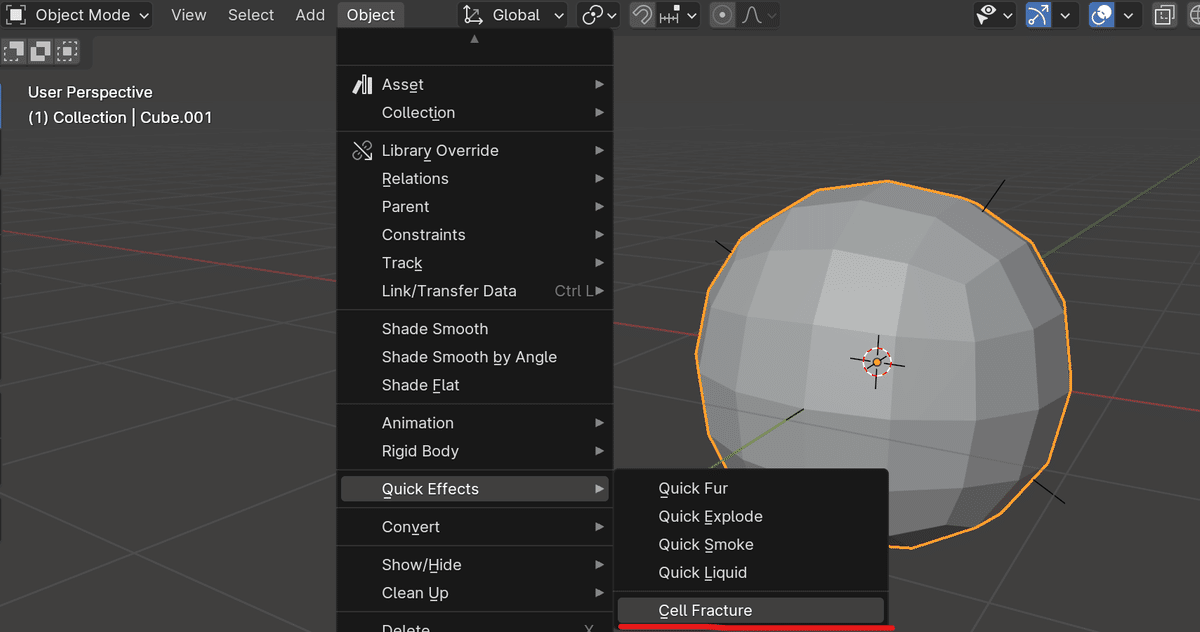Open the Clean Up submenu

coord(475,593)
